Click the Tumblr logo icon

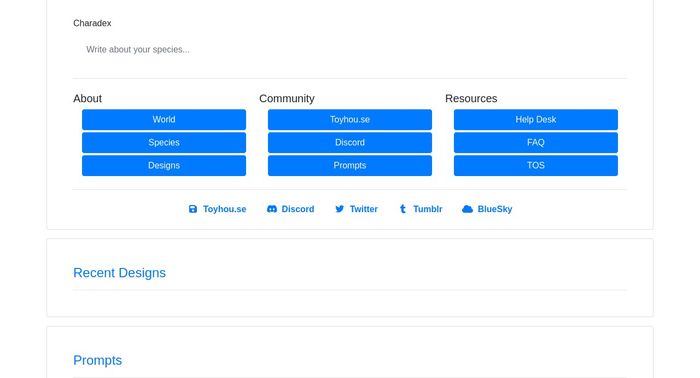pos(403,209)
